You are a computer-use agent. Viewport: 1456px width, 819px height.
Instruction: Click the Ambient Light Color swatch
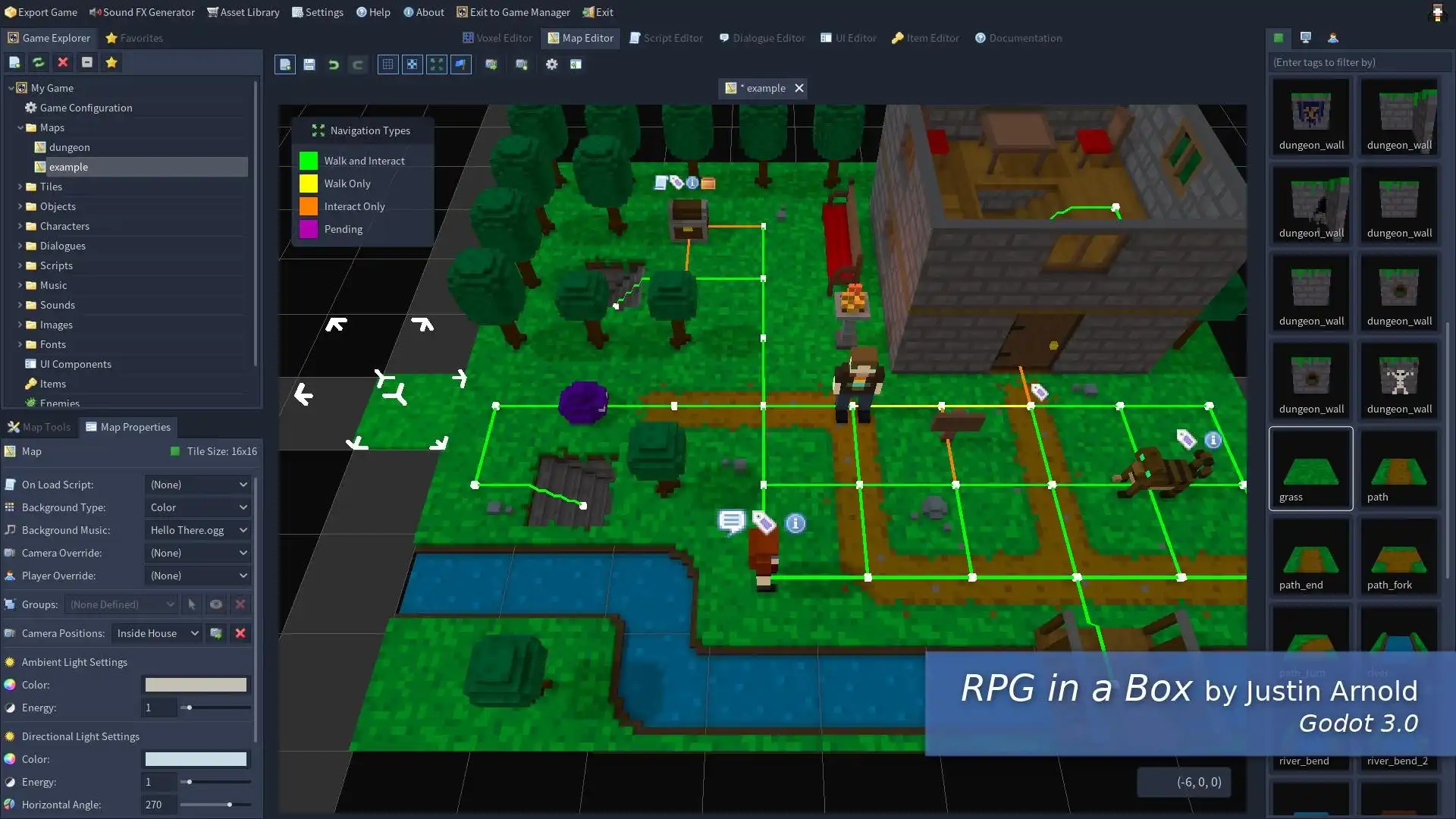(195, 684)
